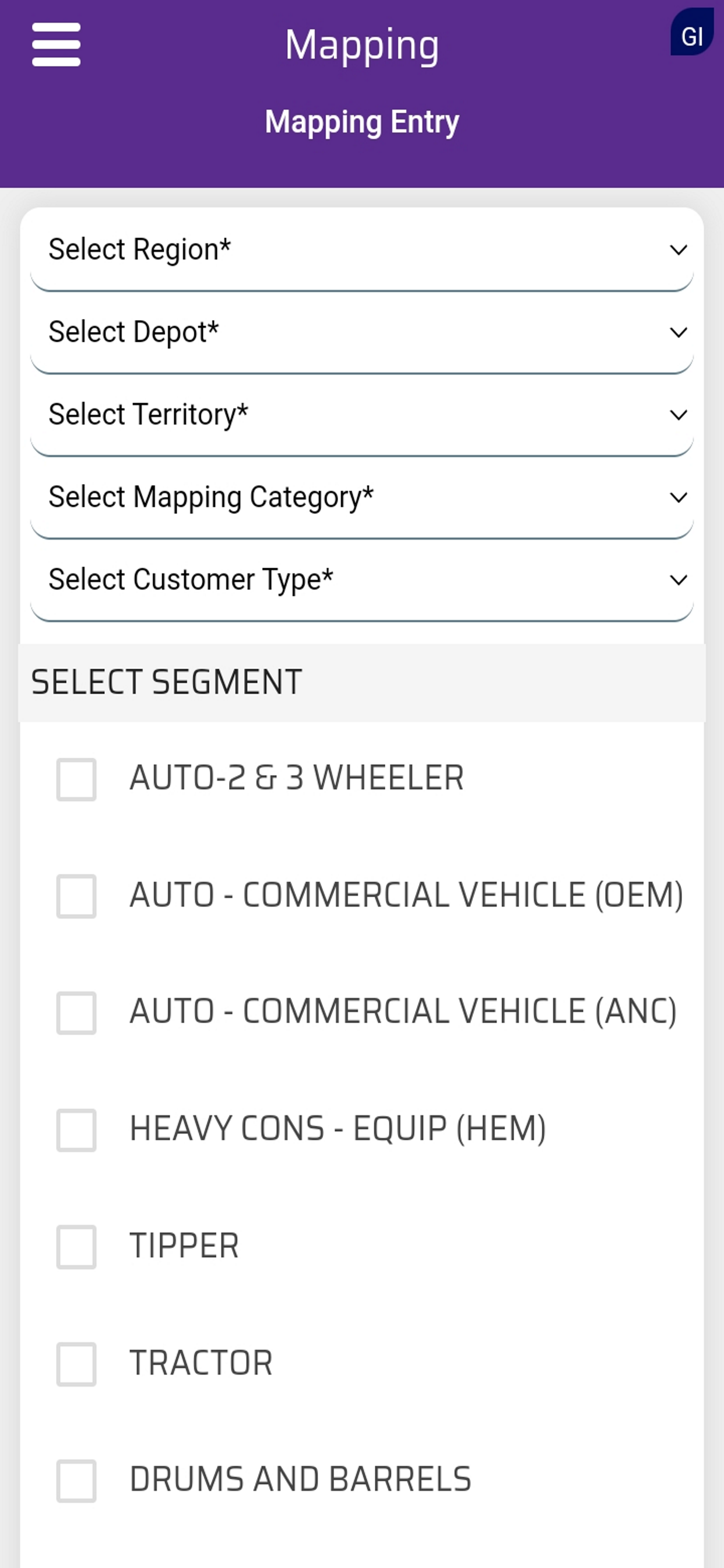Select the HEAVY CONS - EQUIP (HEM) checkbox
This screenshot has height=1568, width=724.
tap(77, 1130)
